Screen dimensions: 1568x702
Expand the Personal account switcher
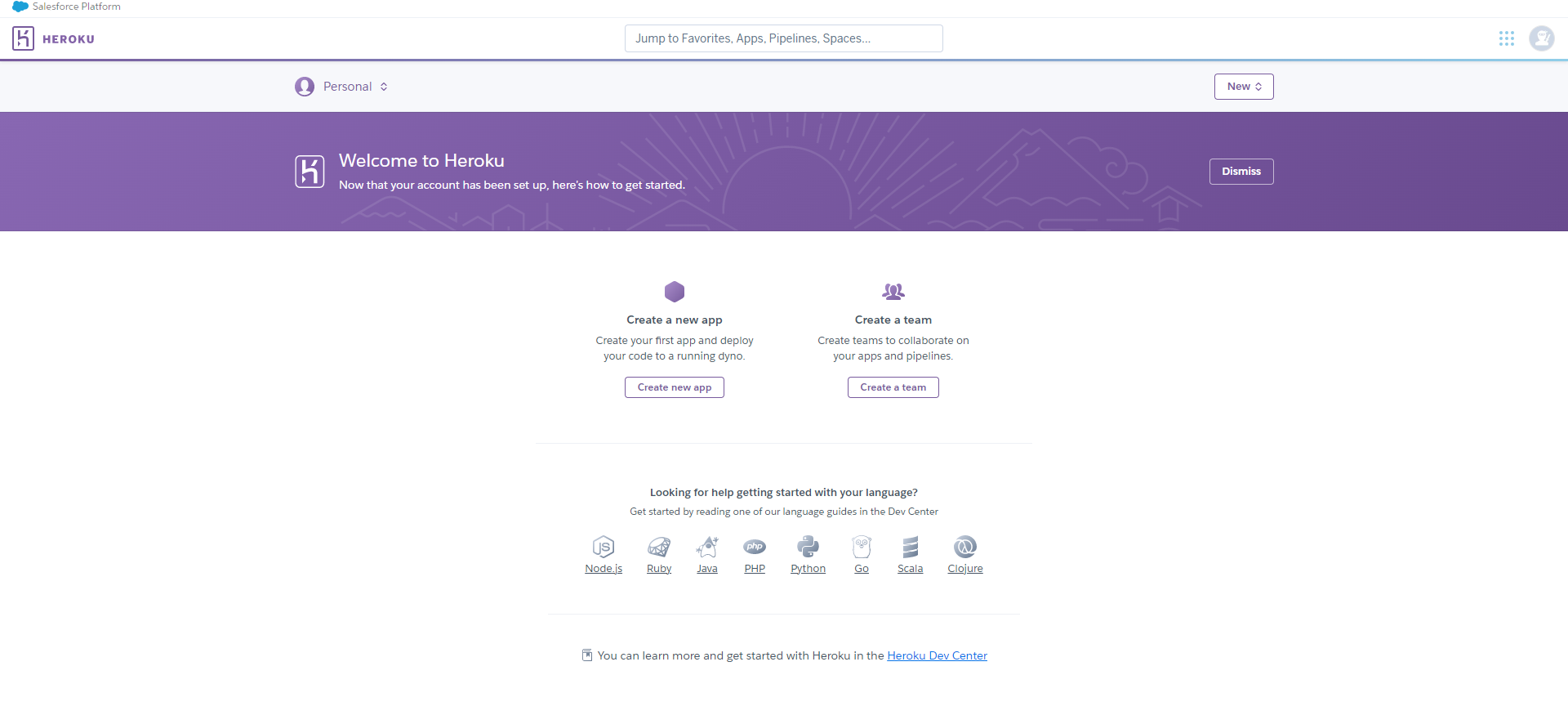click(341, 87)
